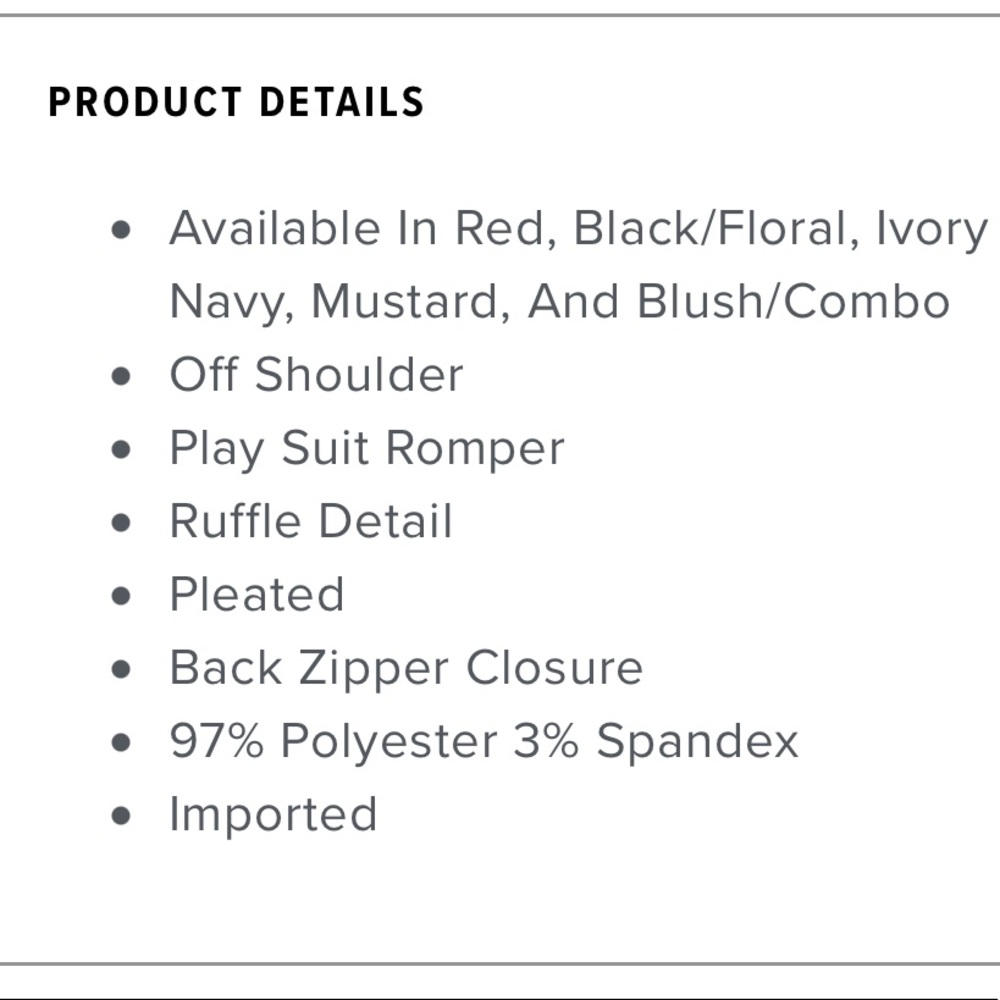Viewport: 1000px width, 1000px height.
Task: Click the bullet beside Off Shoulder
Action: tap(121, 376)
